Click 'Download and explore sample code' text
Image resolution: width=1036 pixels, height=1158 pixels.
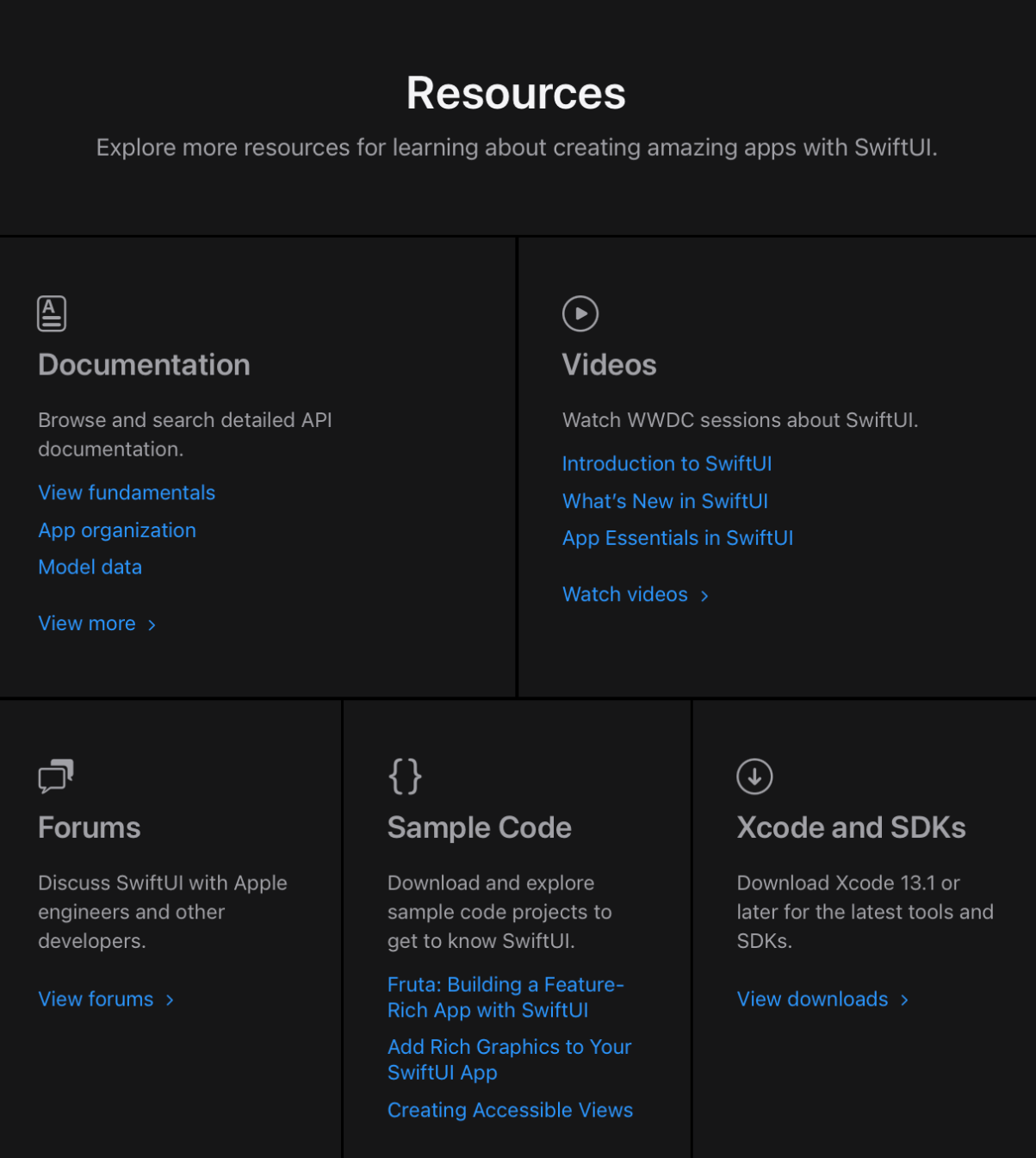(499, 912)
